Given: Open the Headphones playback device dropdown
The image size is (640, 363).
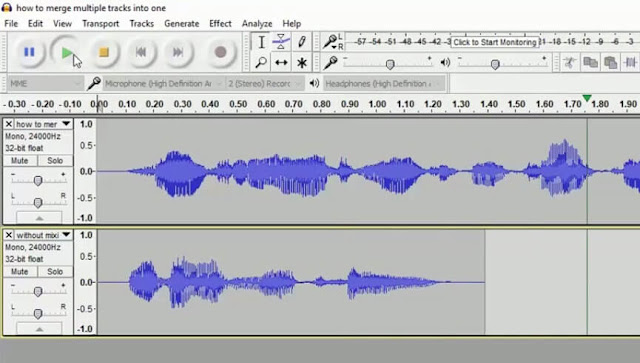Looking at the screenshot, I should tap(384, 84).
